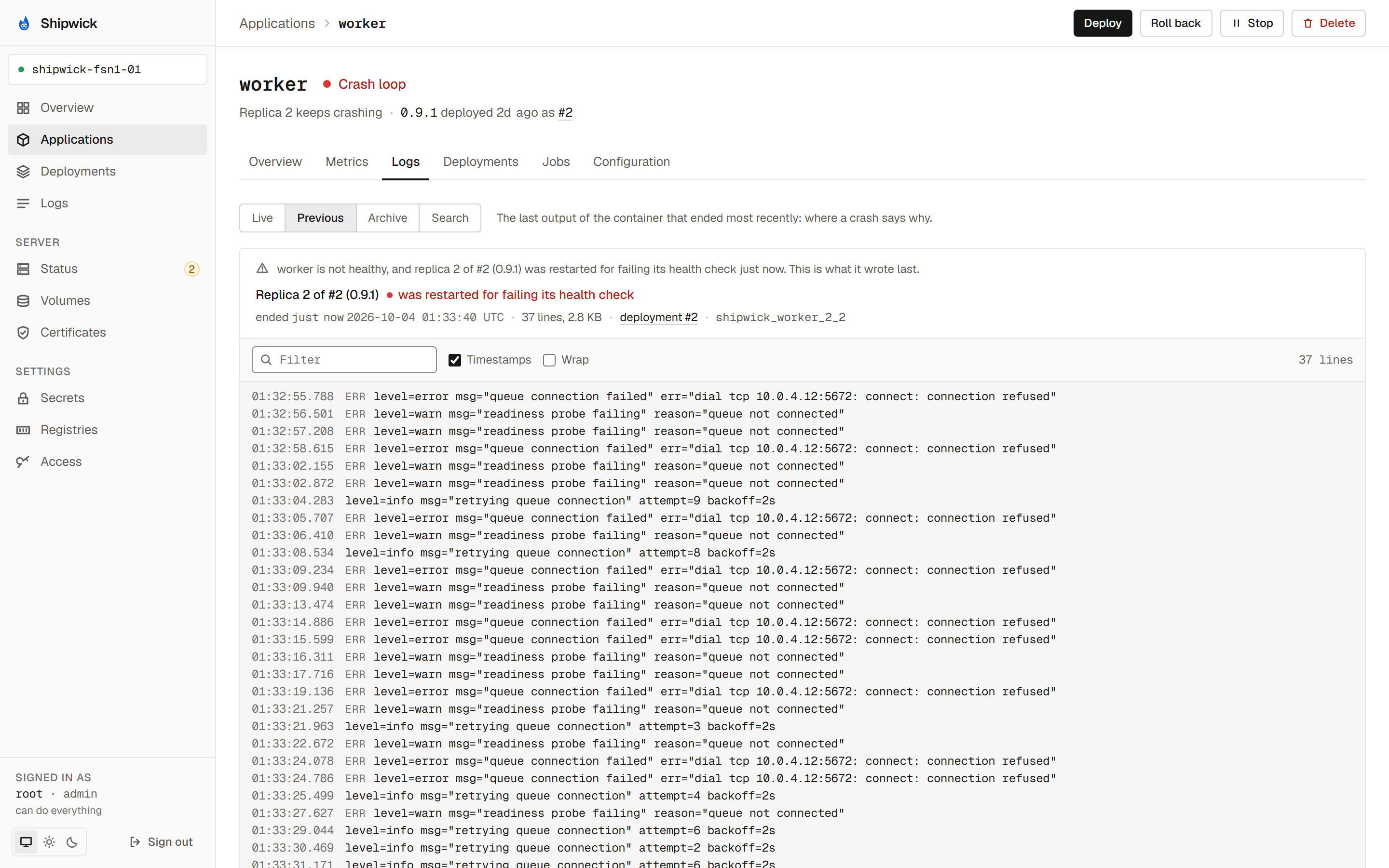Switch to Live log view

click(262, 217)
